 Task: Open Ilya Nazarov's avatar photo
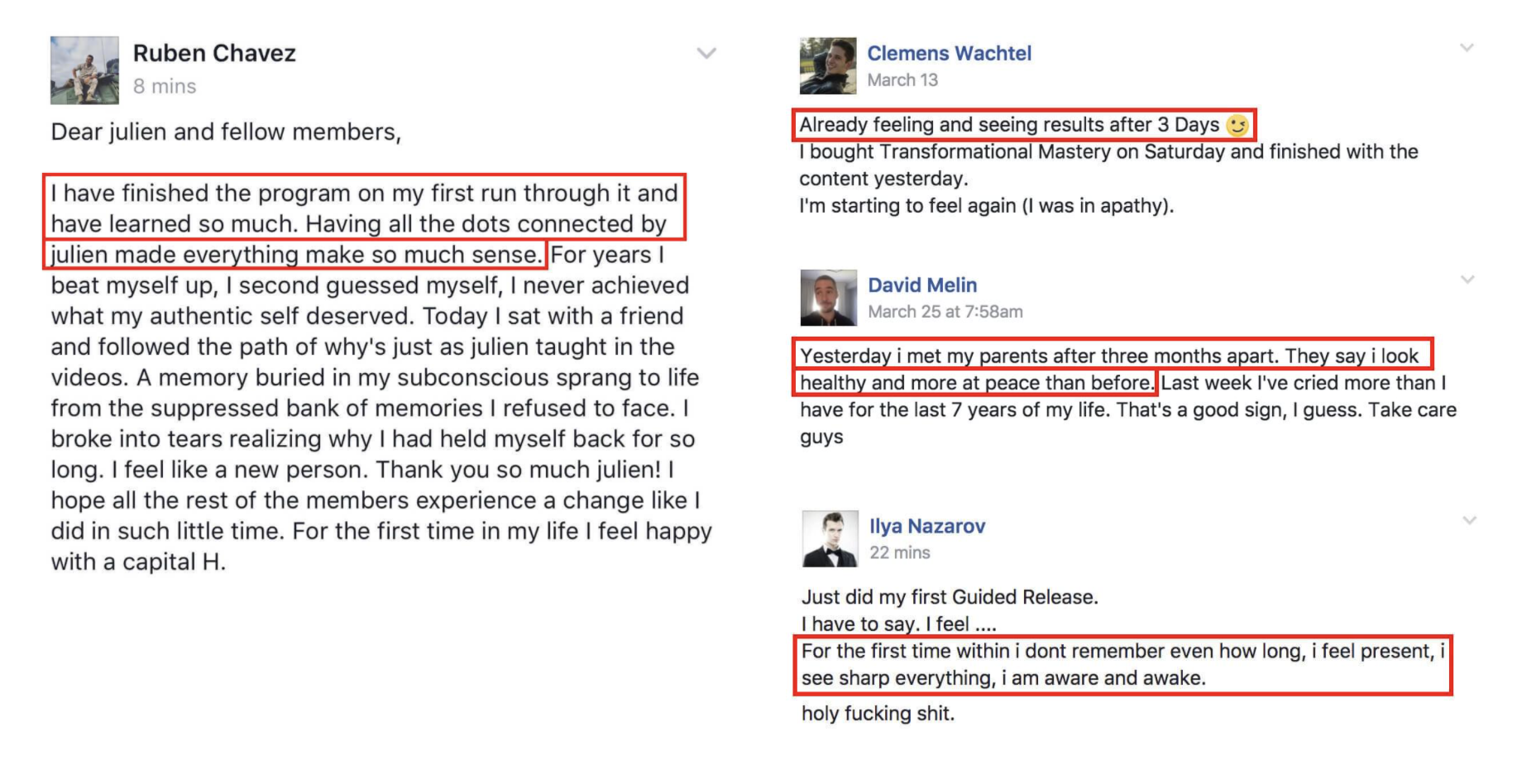click(830, 539)
